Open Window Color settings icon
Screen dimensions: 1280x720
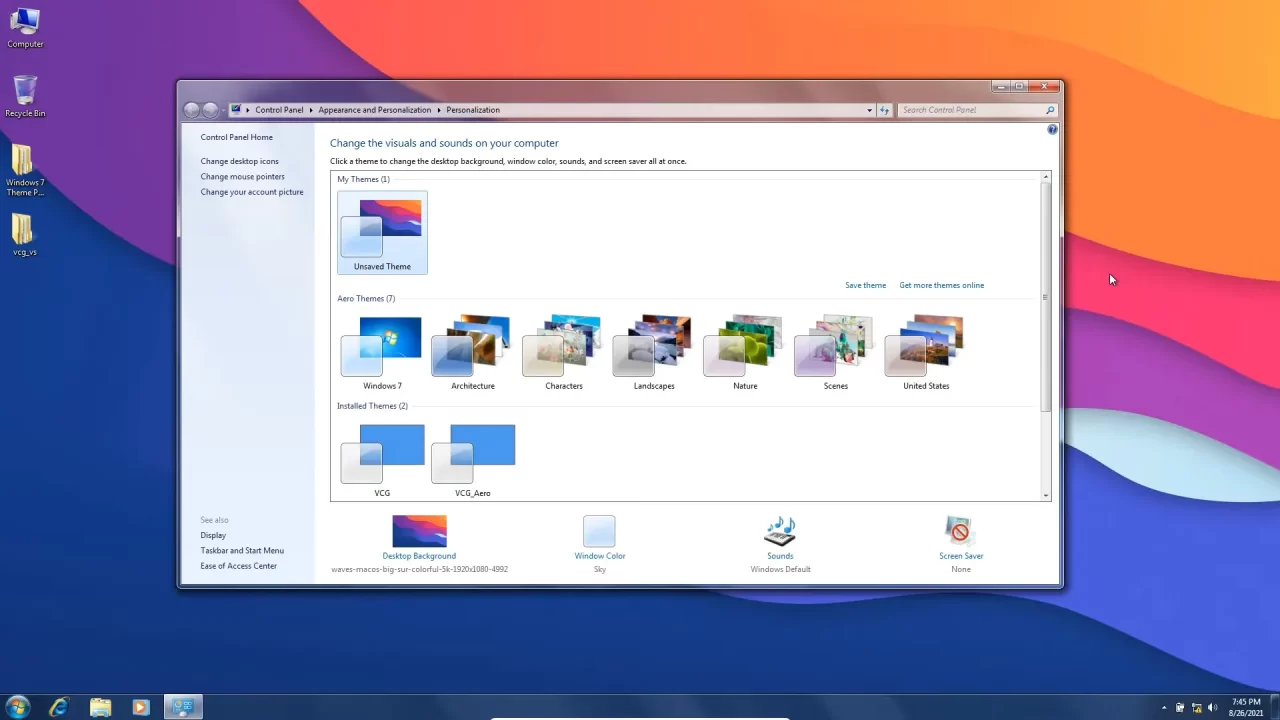[x=599, y=531]
